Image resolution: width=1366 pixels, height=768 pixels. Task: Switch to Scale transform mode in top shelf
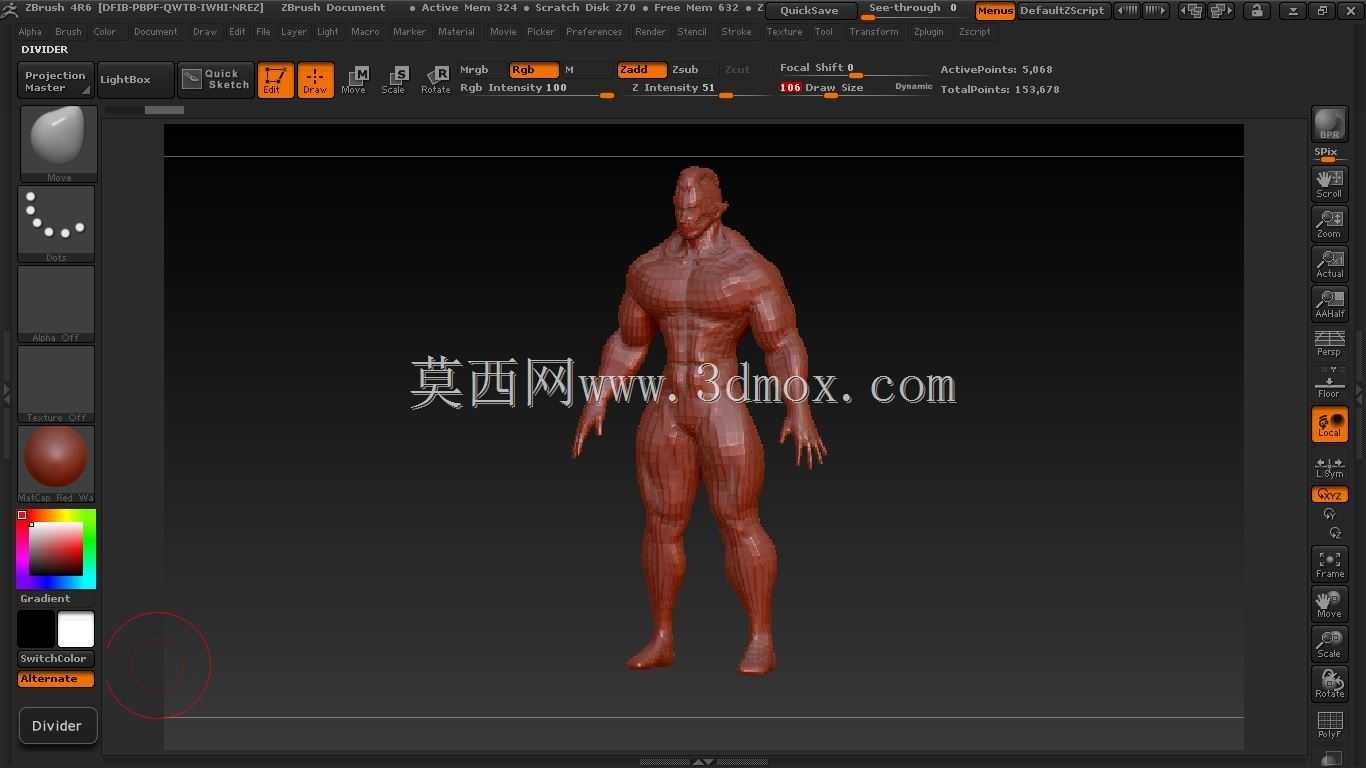[x=394, y=80]
